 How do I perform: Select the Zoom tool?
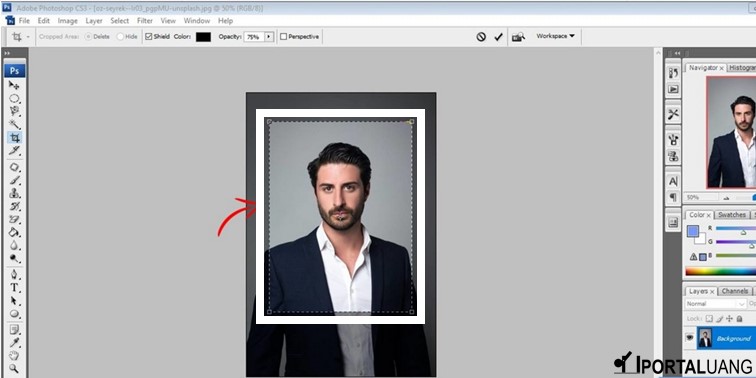[14, 369]
